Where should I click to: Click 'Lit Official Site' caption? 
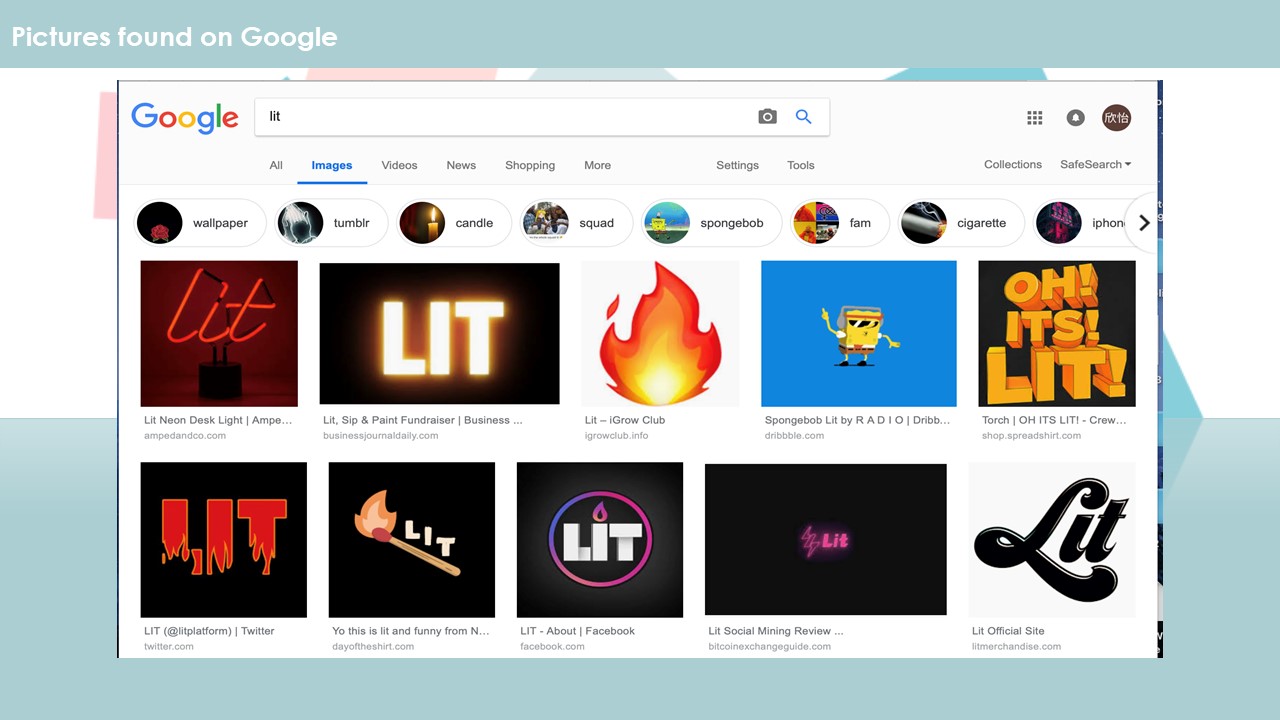point(1008,631)
